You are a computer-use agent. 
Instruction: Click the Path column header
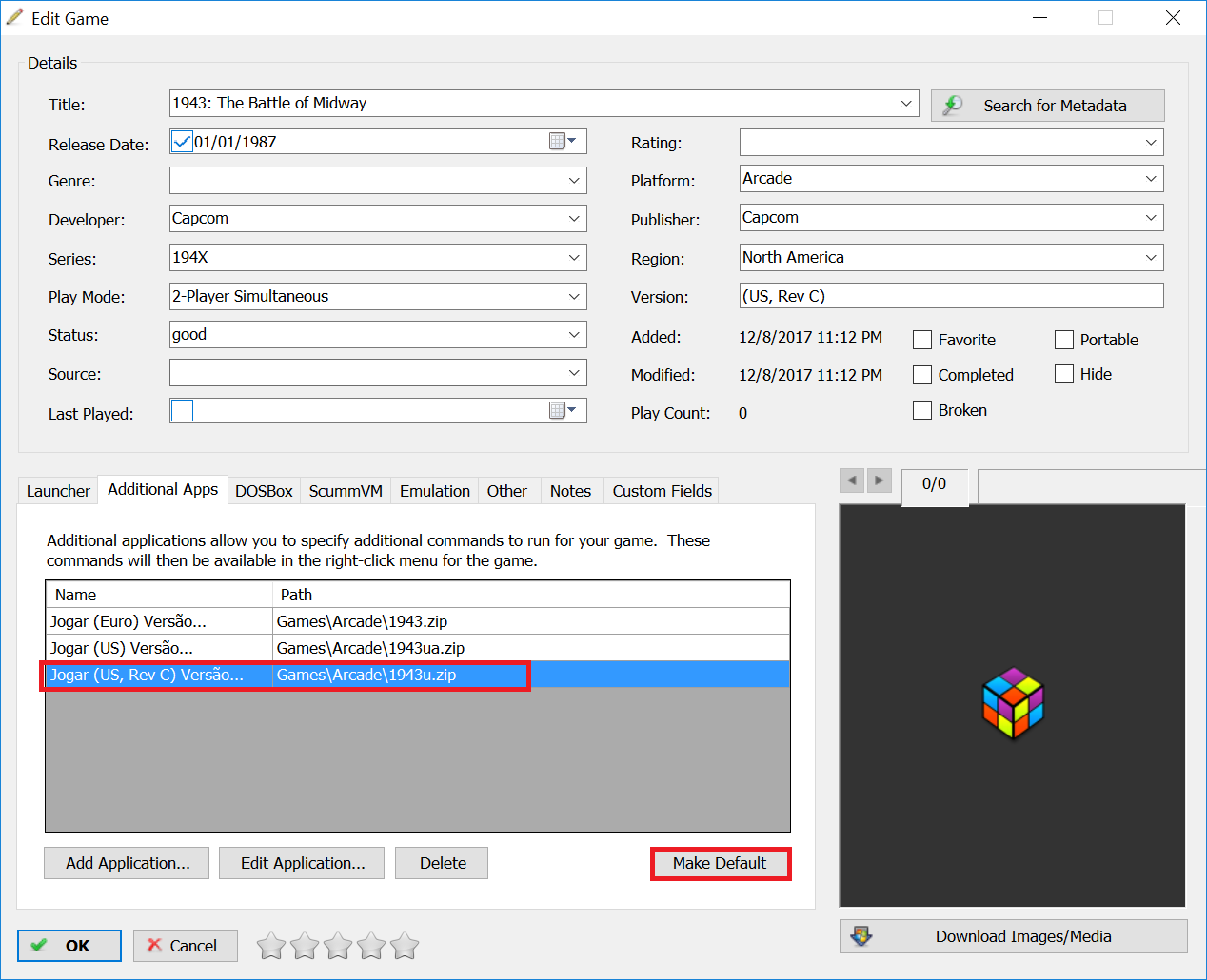pyautogui.click(x=532, y=595)
